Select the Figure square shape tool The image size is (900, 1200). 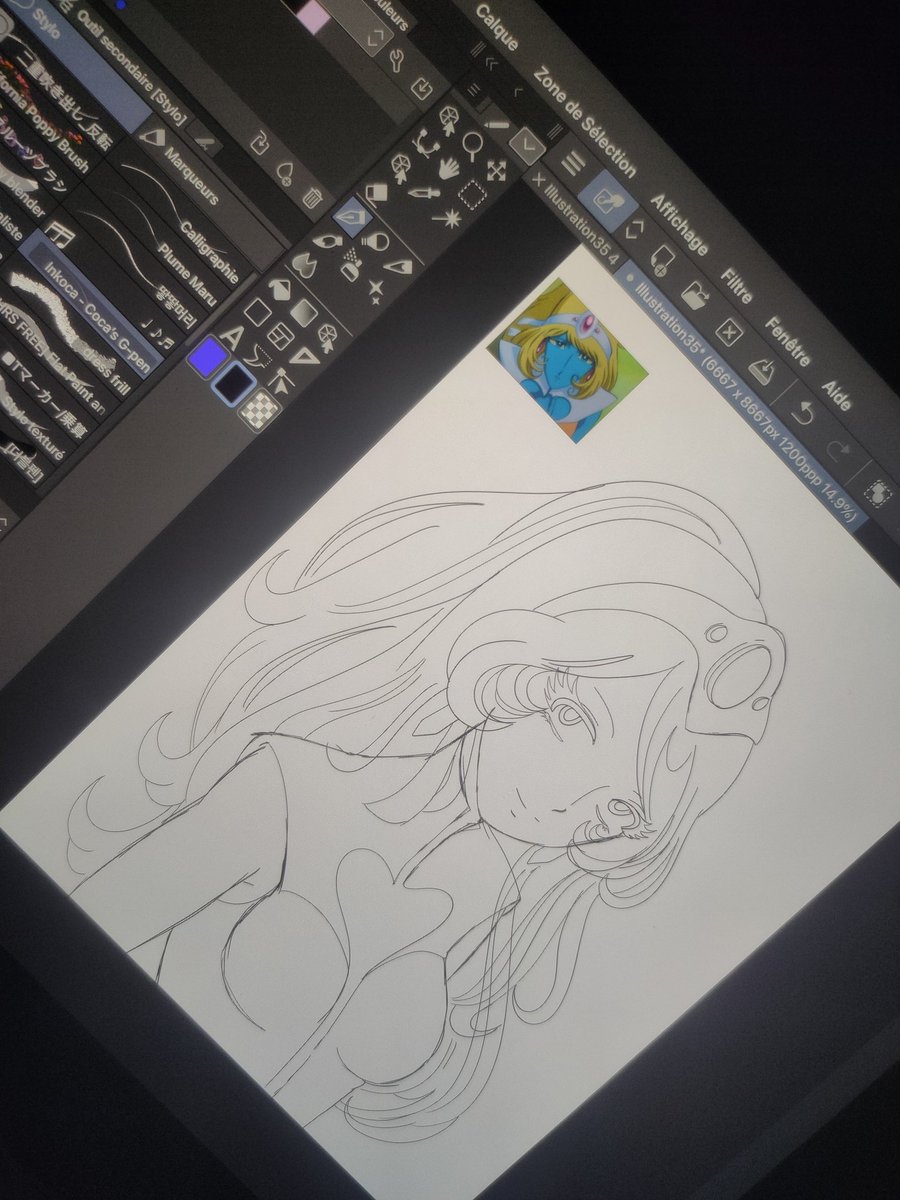click(x=256, y=313)
